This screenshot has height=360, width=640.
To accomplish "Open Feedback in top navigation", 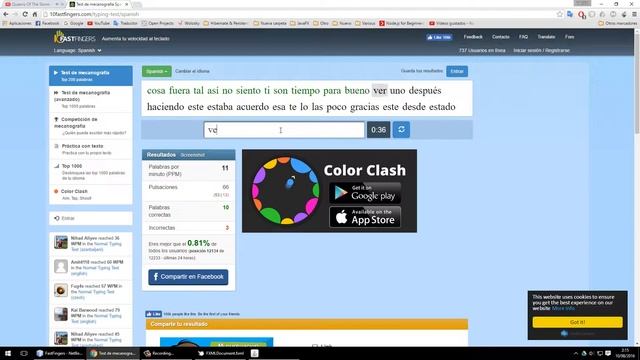I will pyautogui.click(x=473, y=37).
